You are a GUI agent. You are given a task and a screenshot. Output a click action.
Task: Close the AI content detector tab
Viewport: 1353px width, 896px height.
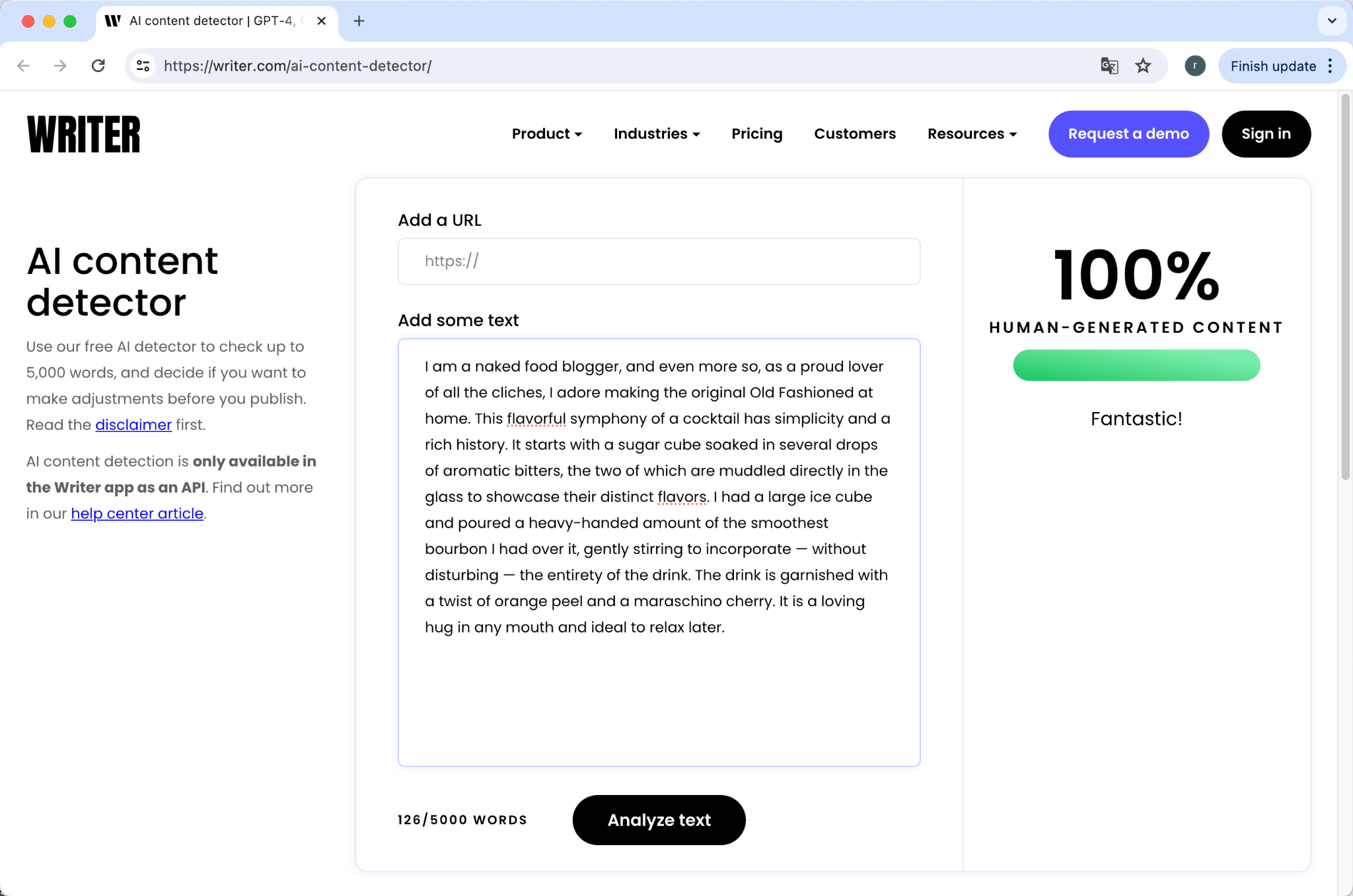[x=322, y=21]
